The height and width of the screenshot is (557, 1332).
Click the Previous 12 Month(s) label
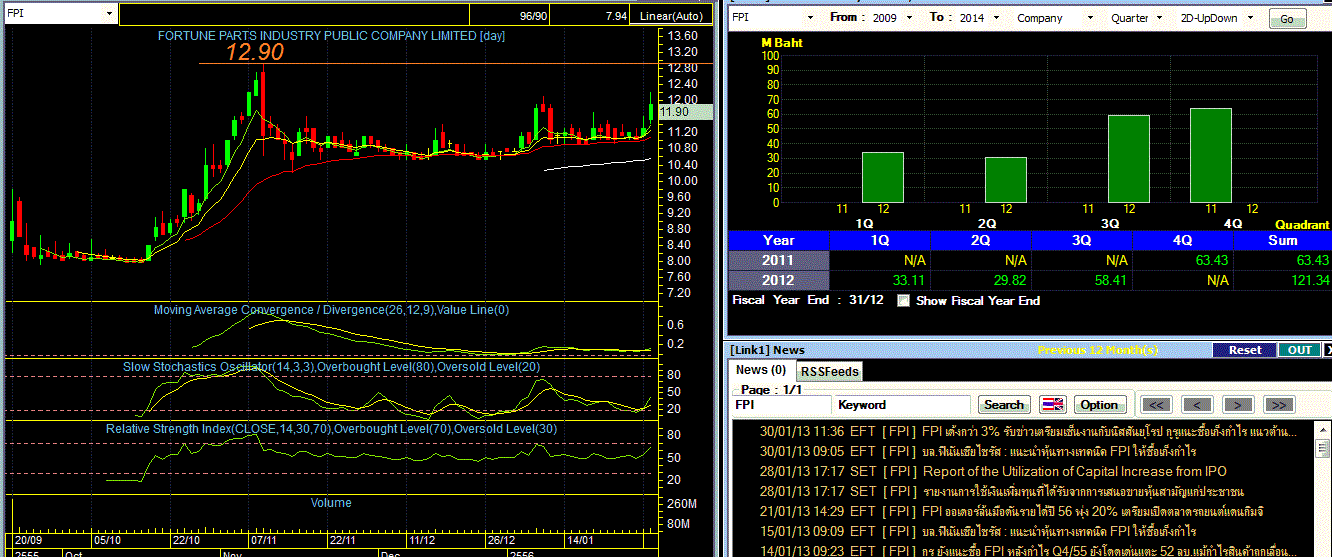[x=1098, y=350]
